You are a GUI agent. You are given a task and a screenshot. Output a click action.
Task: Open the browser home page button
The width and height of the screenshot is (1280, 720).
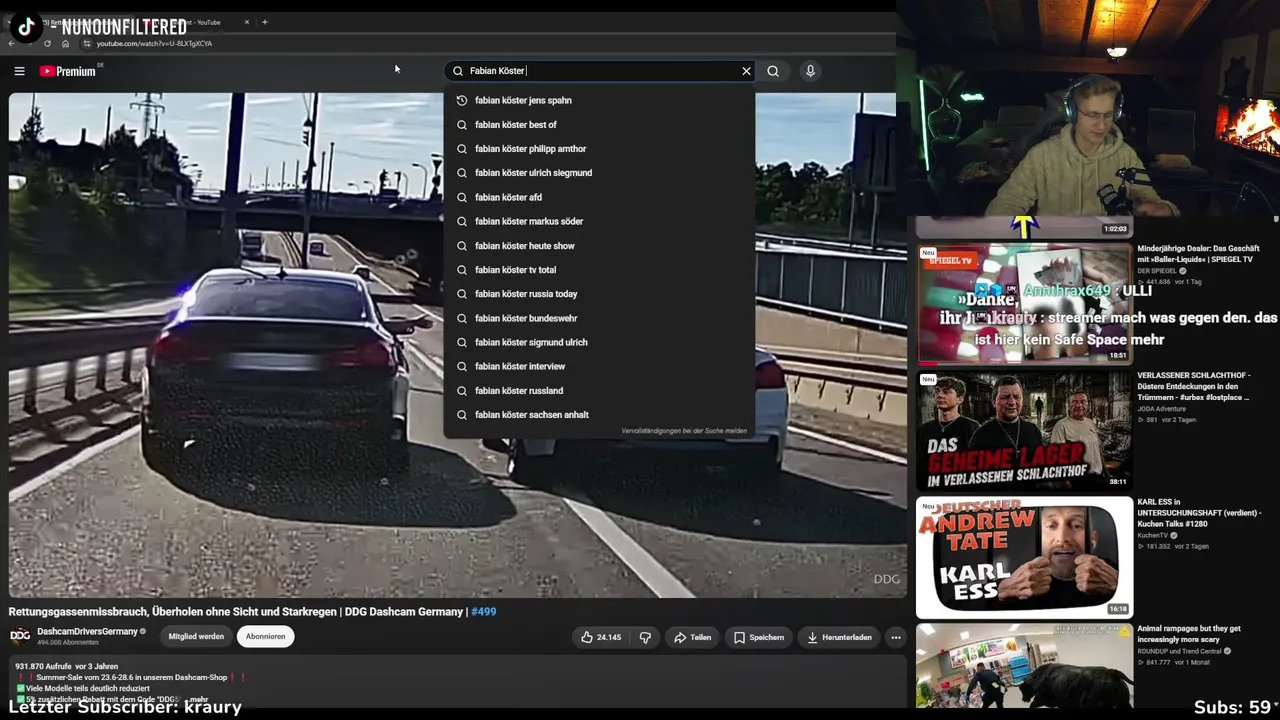click(x=65, y=44)
